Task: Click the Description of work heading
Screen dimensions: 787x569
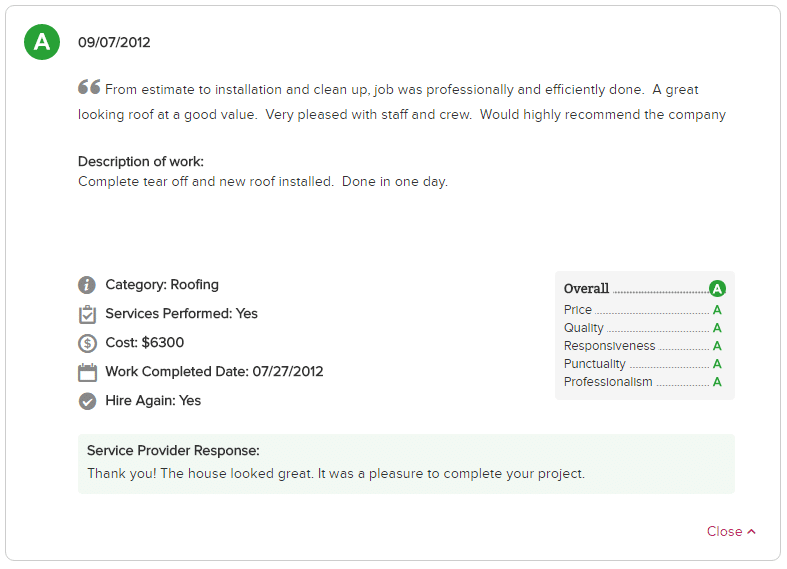Action: tap(141, 162)
